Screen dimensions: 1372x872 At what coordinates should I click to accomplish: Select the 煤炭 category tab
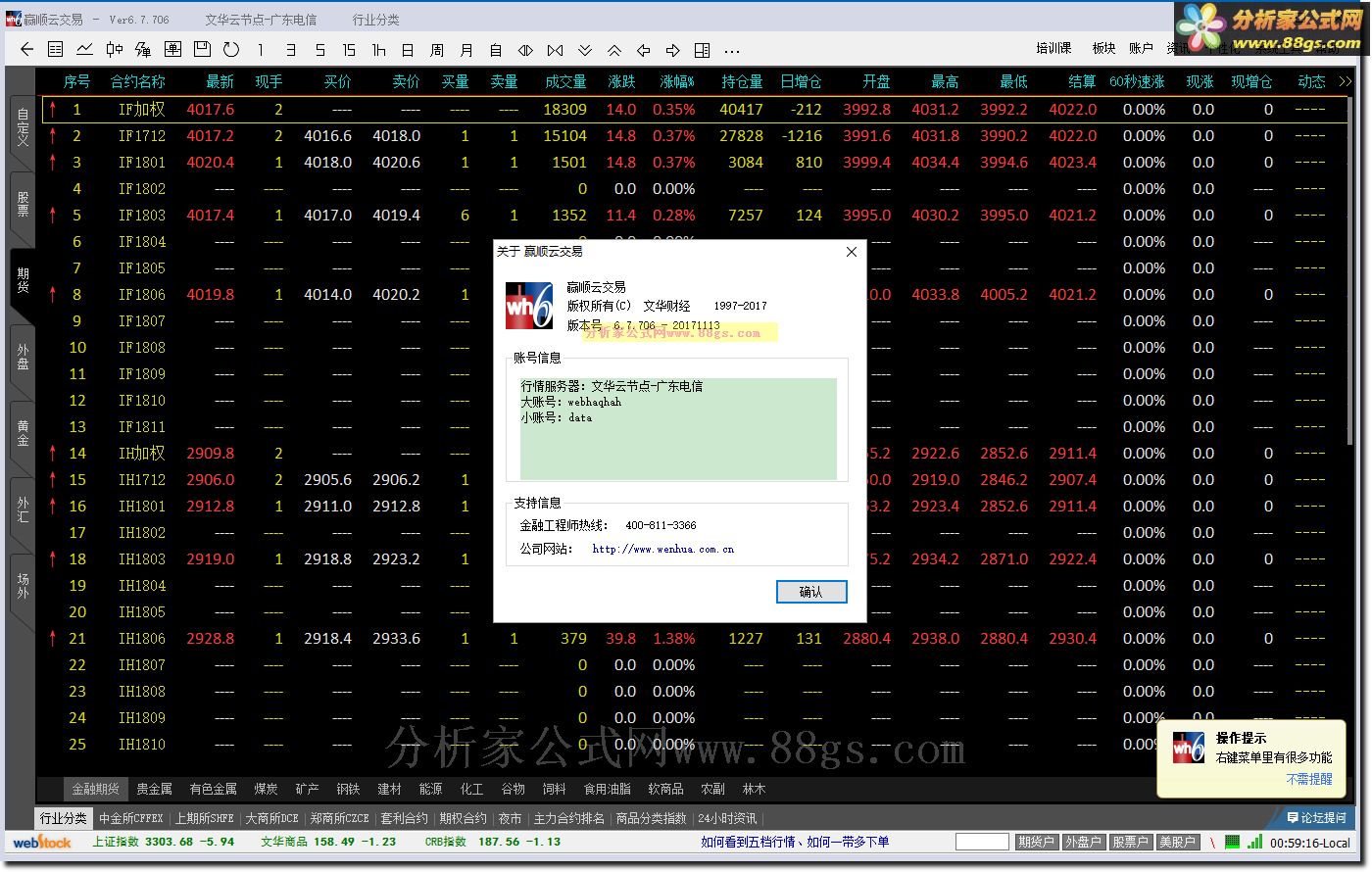266,789
